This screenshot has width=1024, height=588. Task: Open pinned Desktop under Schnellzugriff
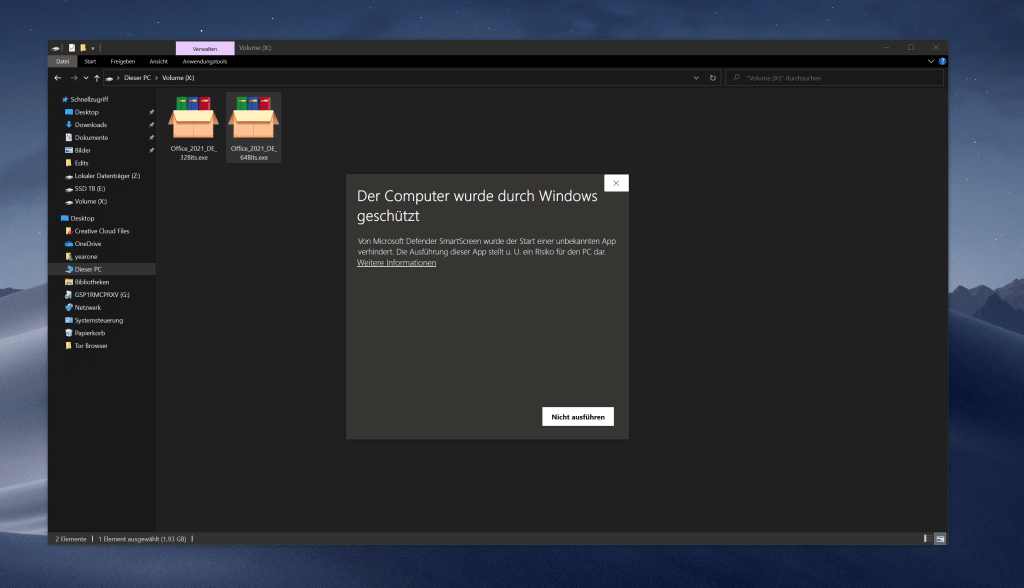pos(86,112)
